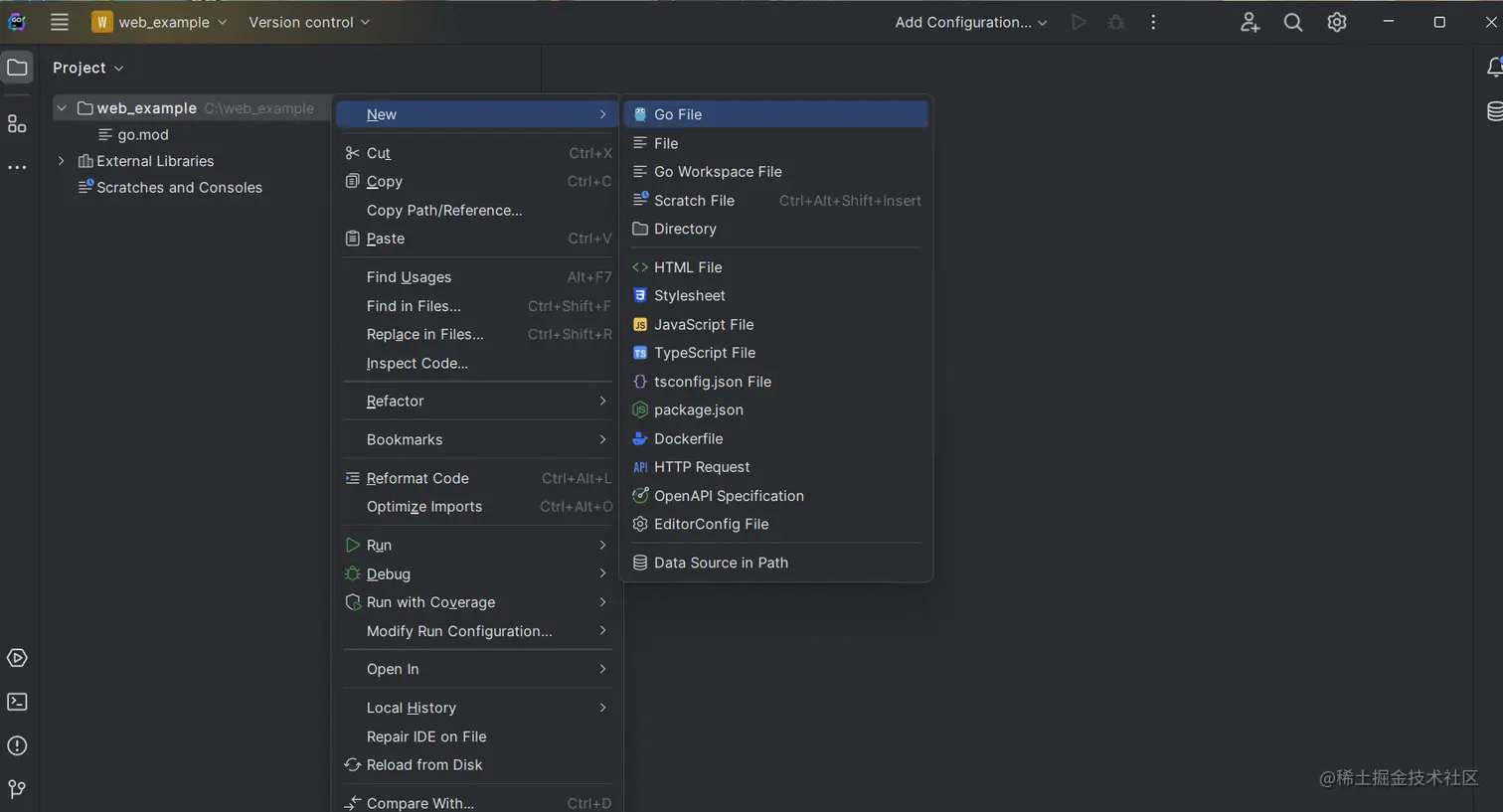Screen dimensions: 1503x812
Task: Choose Dockerfile in the New submenu
Action: point(688,438)
